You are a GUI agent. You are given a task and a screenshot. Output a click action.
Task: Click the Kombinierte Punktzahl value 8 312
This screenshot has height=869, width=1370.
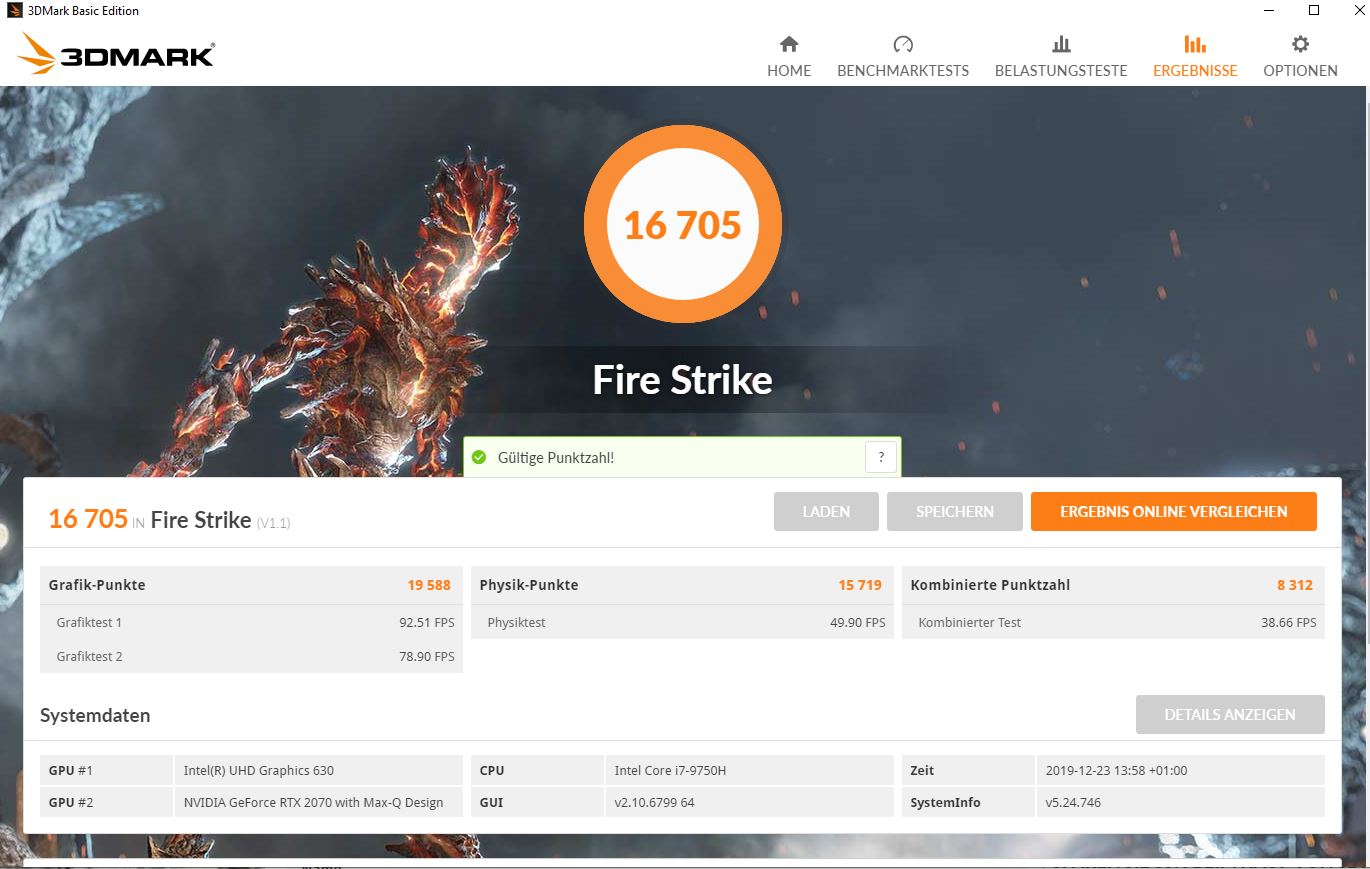click(x=1295, y=585)
